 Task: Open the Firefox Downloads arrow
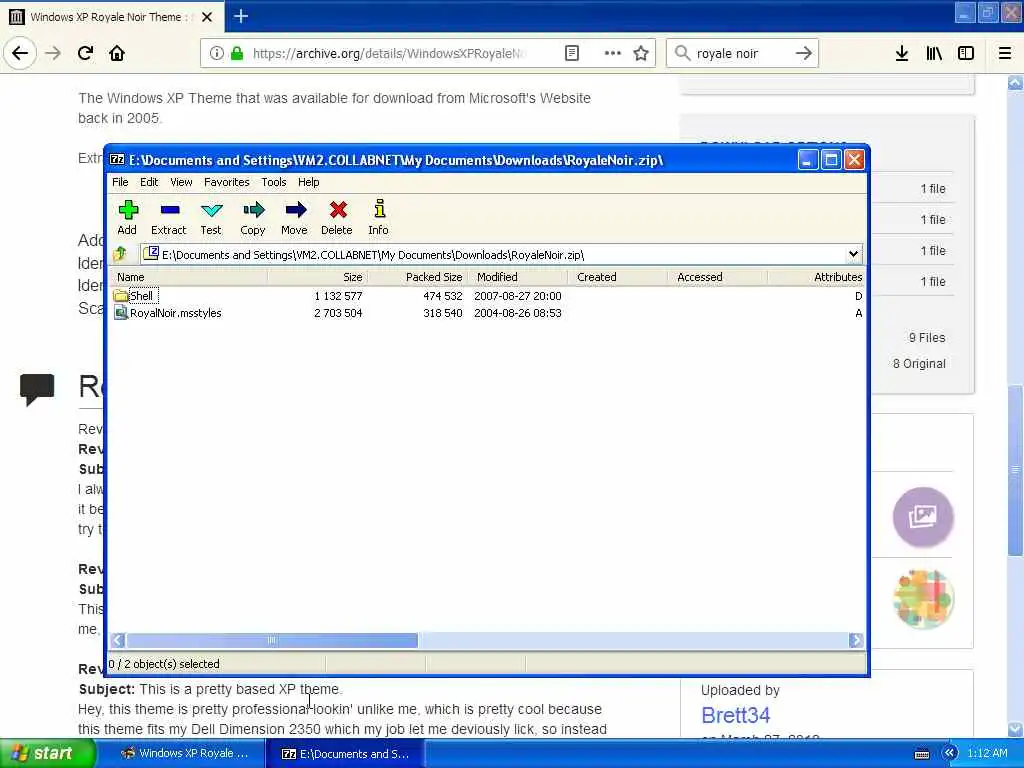click(902, 54)
